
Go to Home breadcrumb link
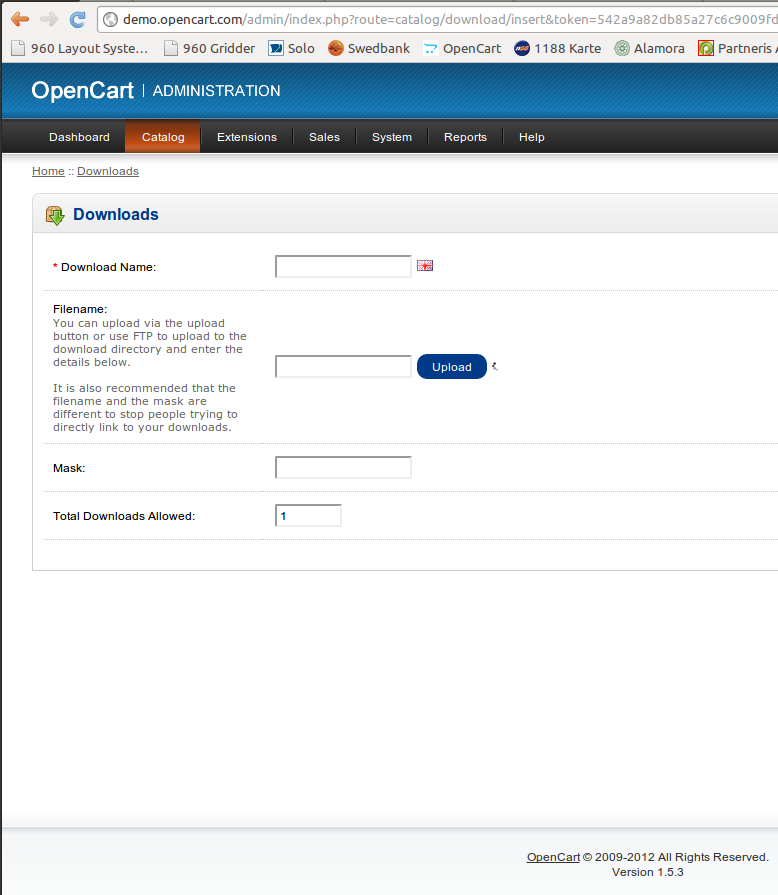coord(48,171)
